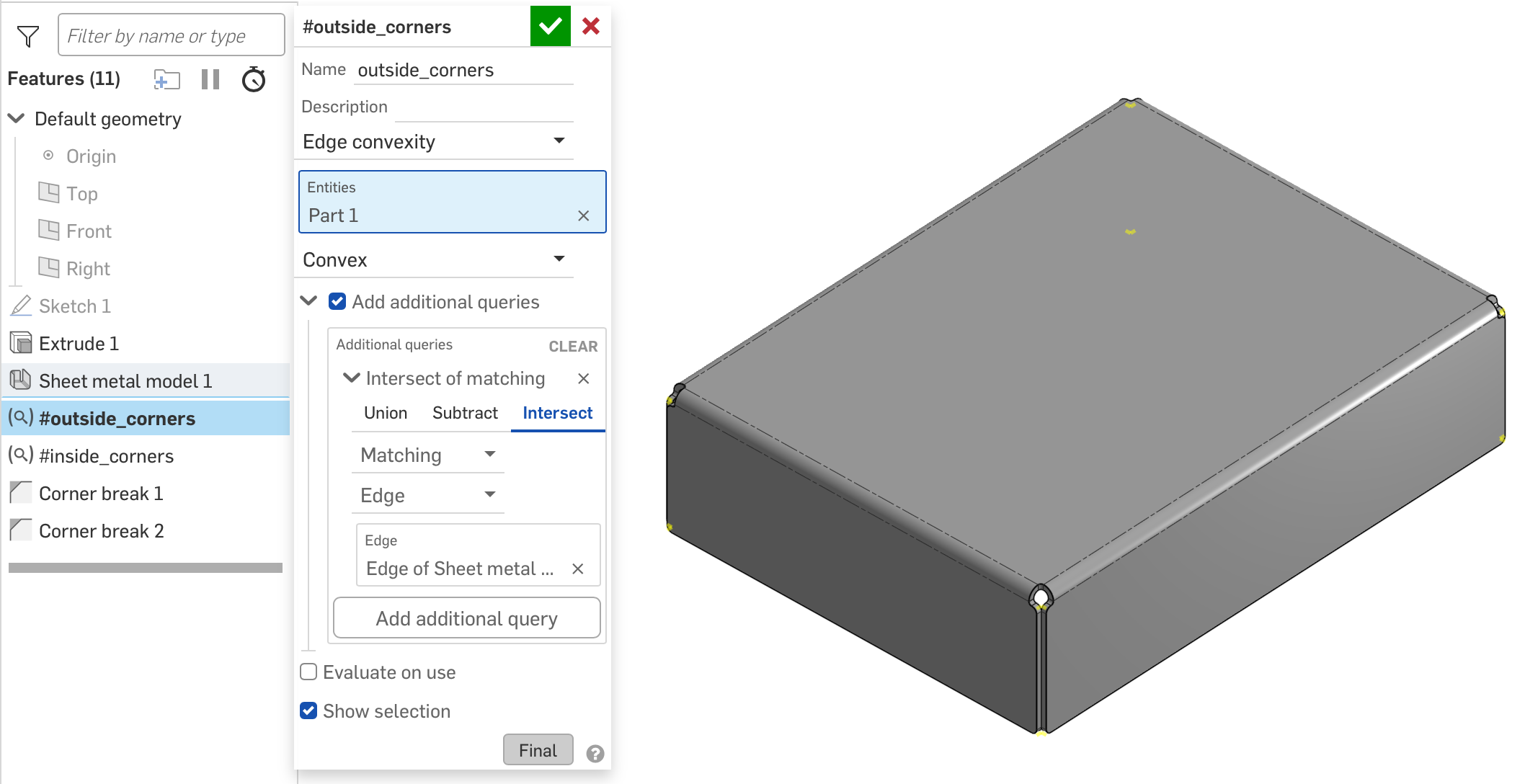Click the feature list rollback bar
Image resolution: width=1525 pixels, height=784 pixels.
click(146, 568)
